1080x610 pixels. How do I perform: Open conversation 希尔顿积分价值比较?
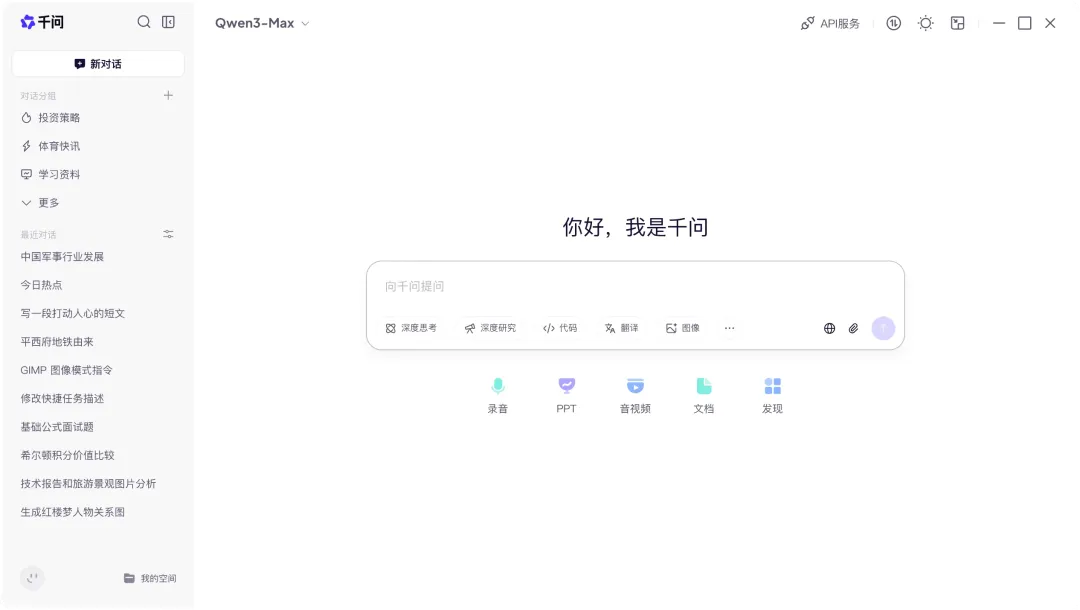(68, 455)
